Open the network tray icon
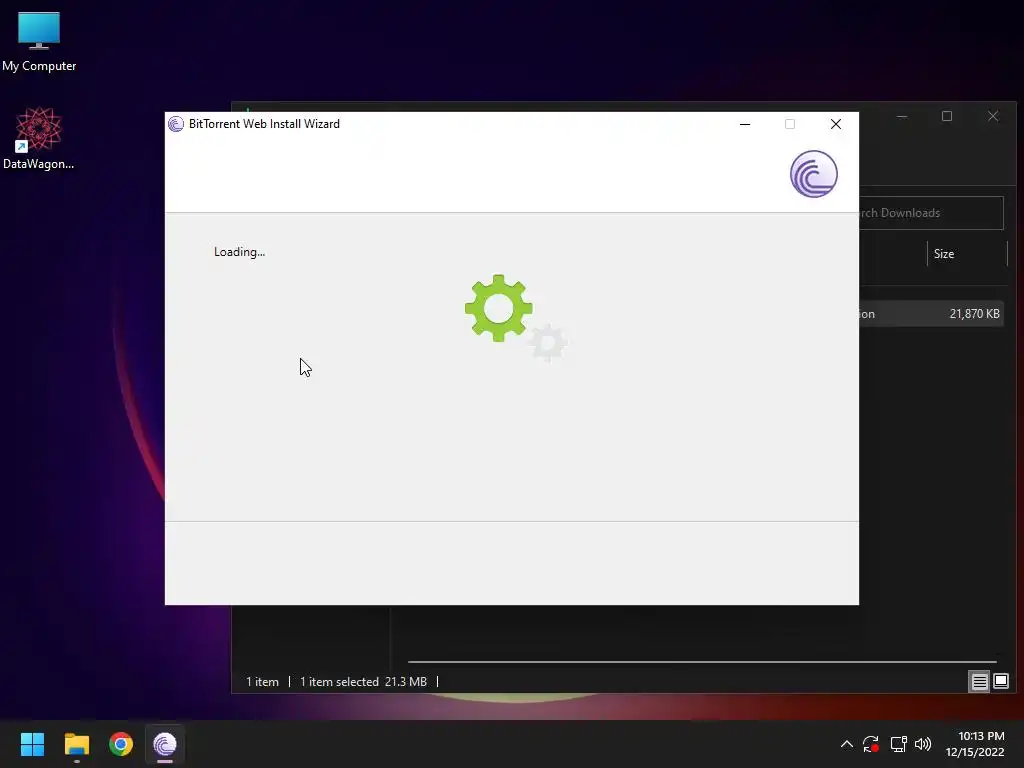Viewport: 1024px width, 768px height. click(898, 744)
